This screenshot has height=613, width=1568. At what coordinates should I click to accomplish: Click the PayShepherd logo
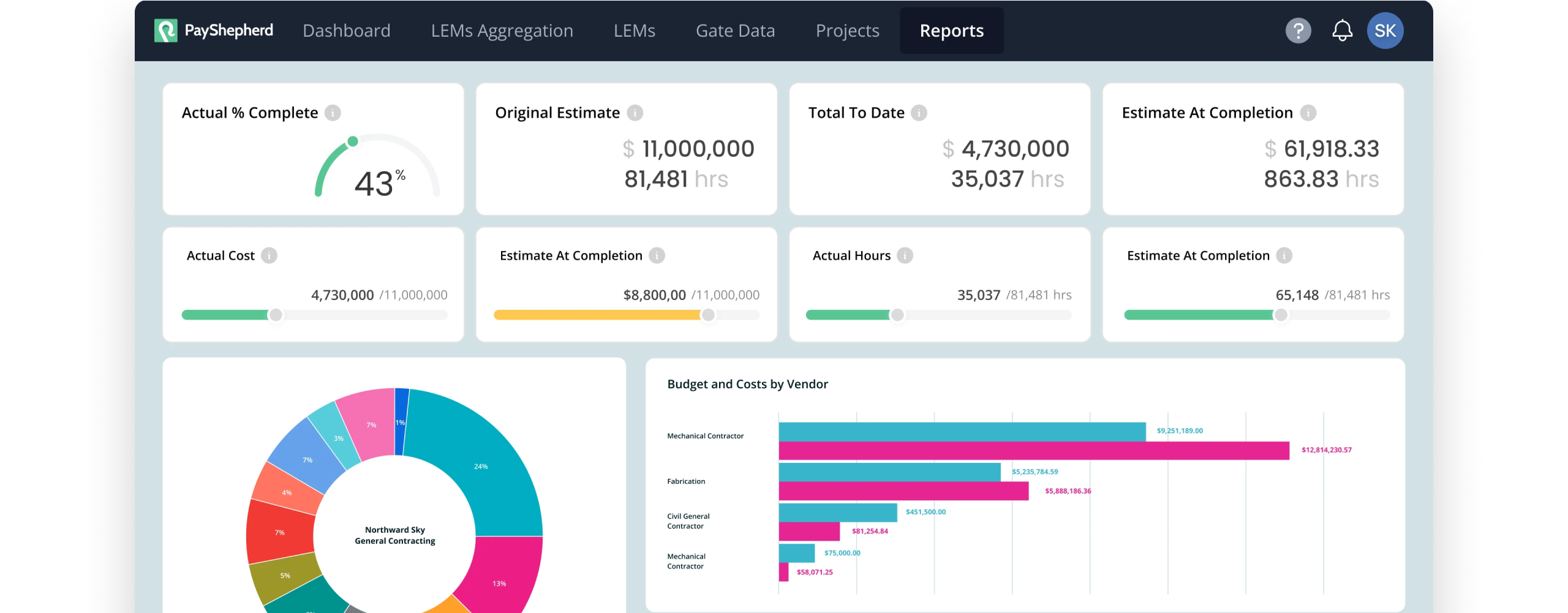coord(214,30)
